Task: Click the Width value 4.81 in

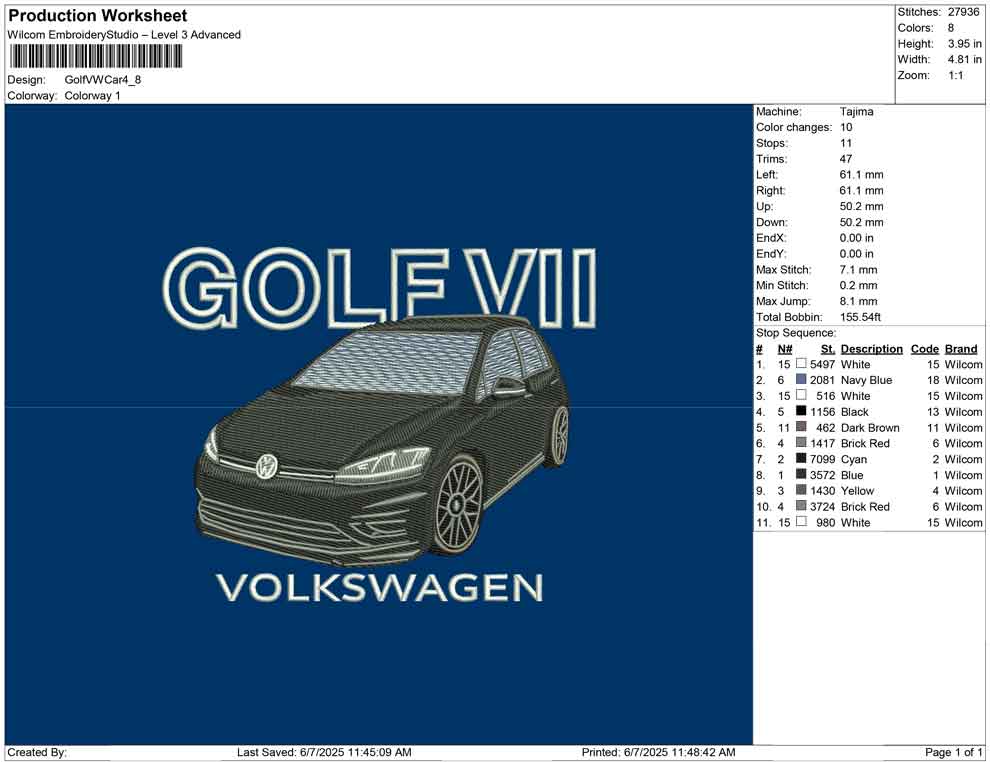Action: tap(965, 59)
